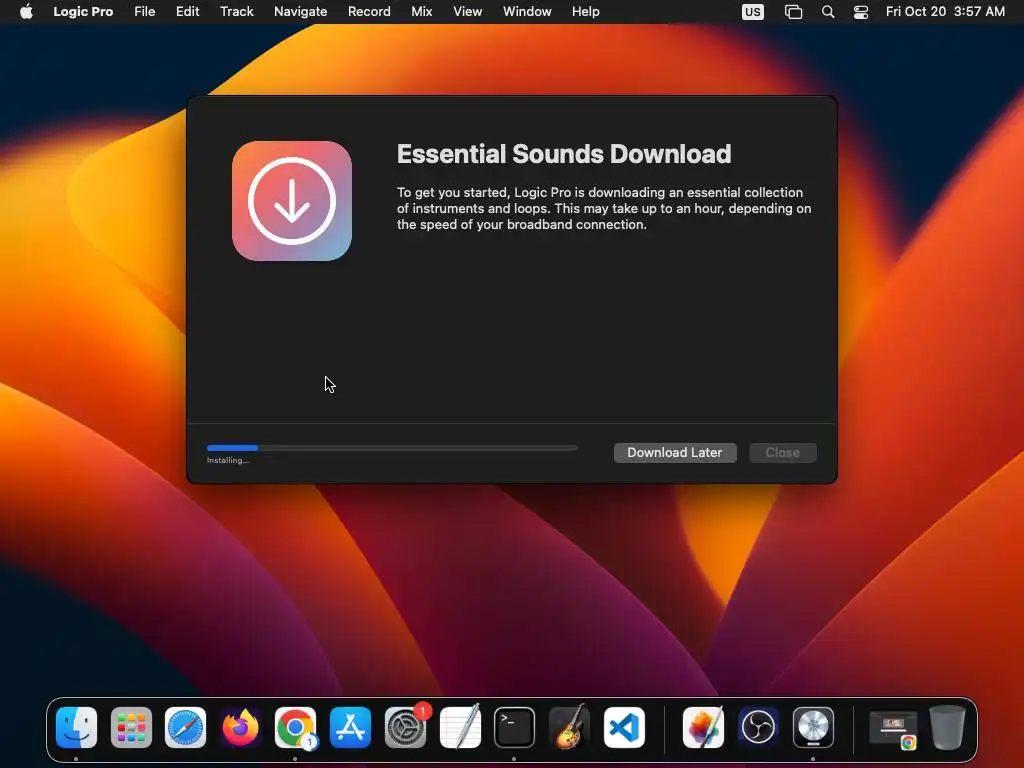Image resolution: width=1024 pixels, height=768 pixels.
Task: Launch Firefox from the Dock
Action: (x=240, y=727)
